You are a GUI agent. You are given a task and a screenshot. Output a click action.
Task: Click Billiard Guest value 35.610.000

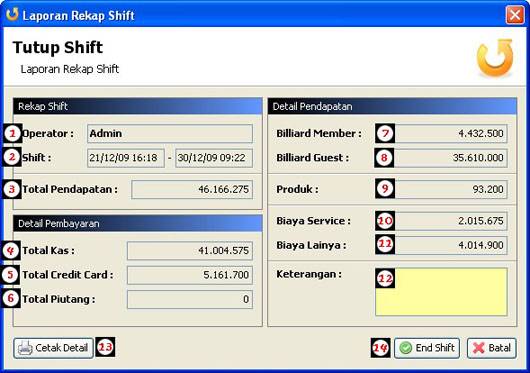[x=441, y=158]
